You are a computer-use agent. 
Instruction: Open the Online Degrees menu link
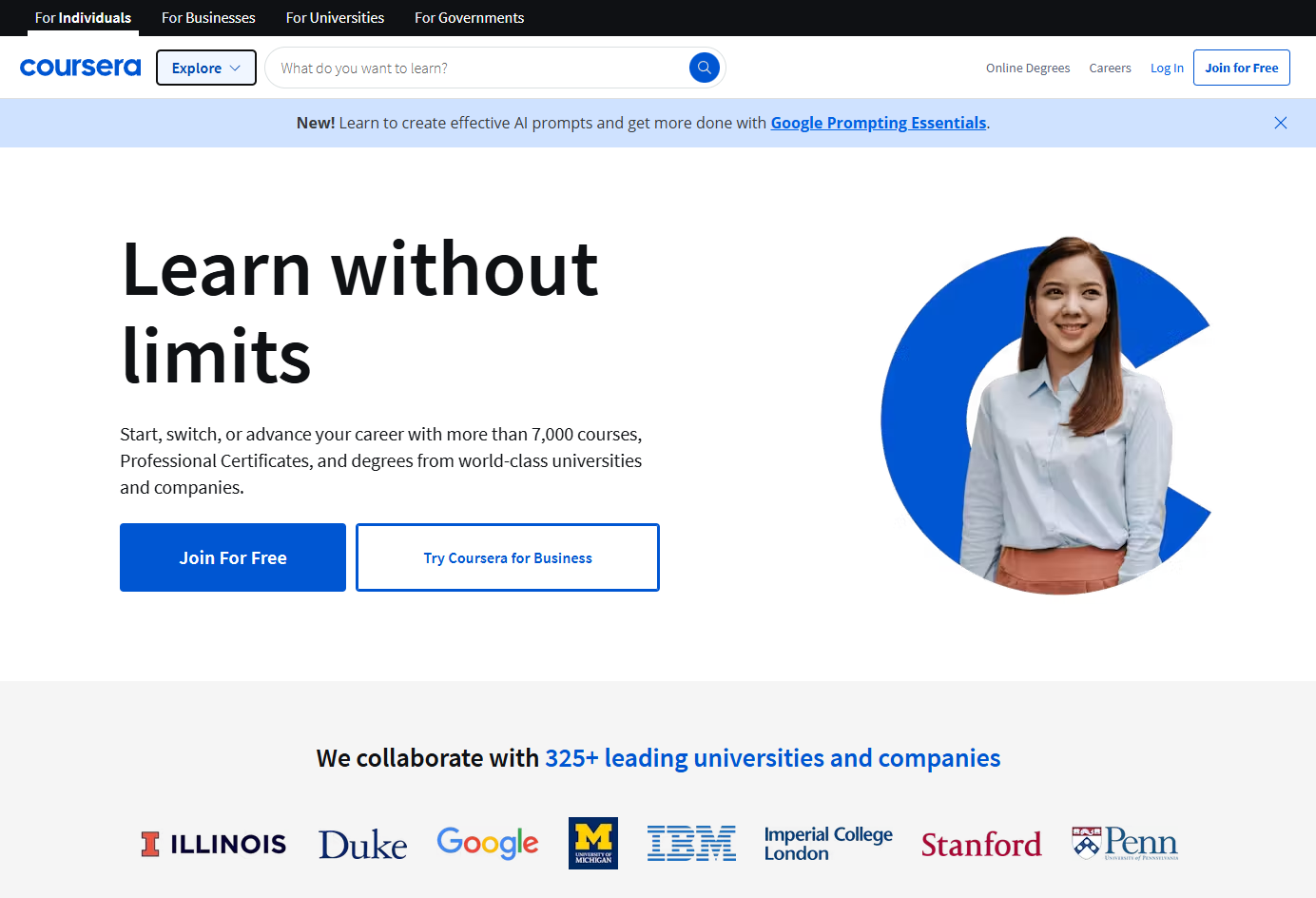pyautogui.click(x=1028, y=68)
